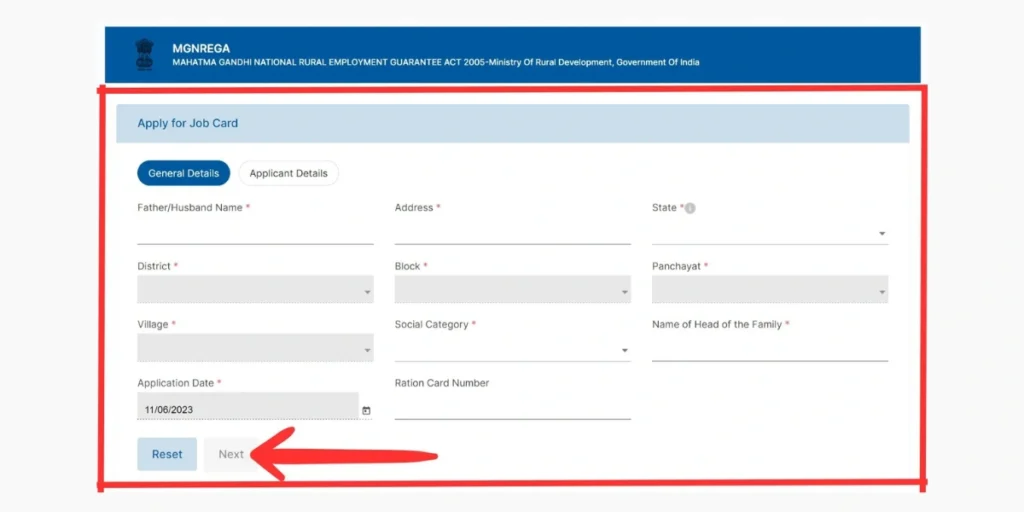Expand the State dropdown

769,233
